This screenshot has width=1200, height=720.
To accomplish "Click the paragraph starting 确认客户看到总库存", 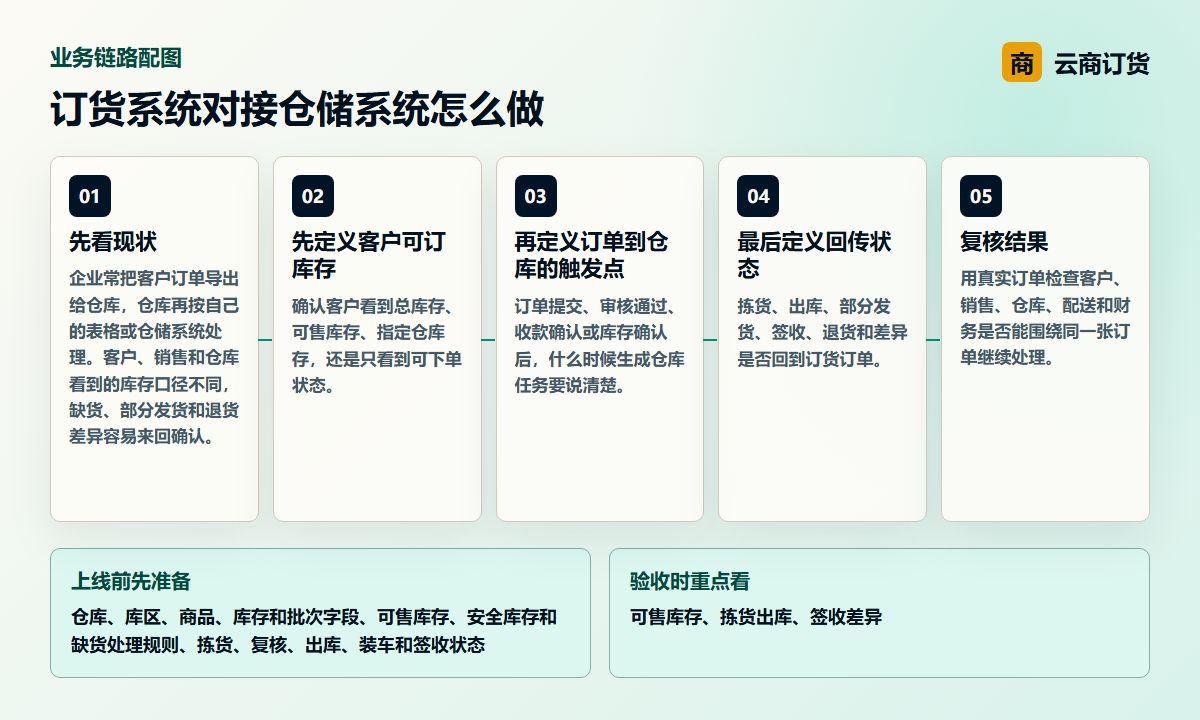I will coord(377,345).
